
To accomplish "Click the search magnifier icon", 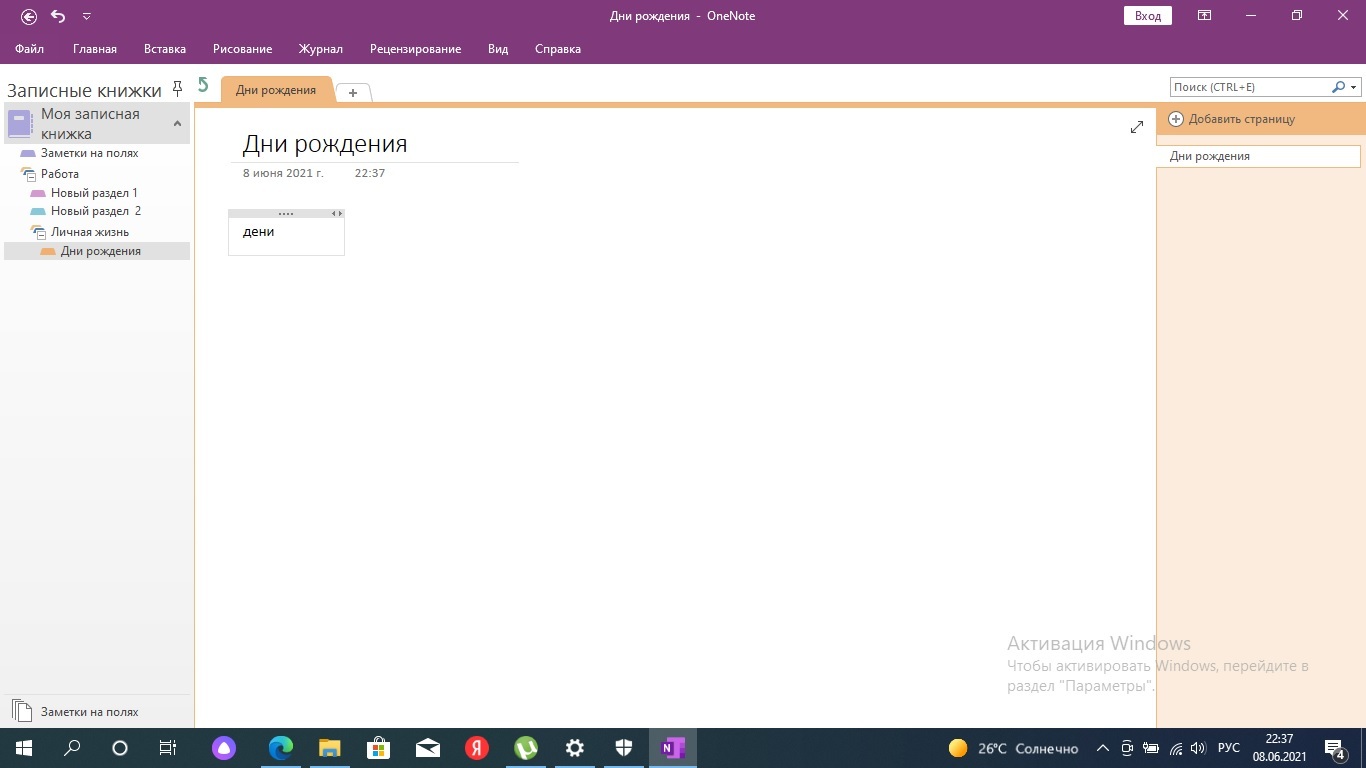I will (x=1339, y=87).
